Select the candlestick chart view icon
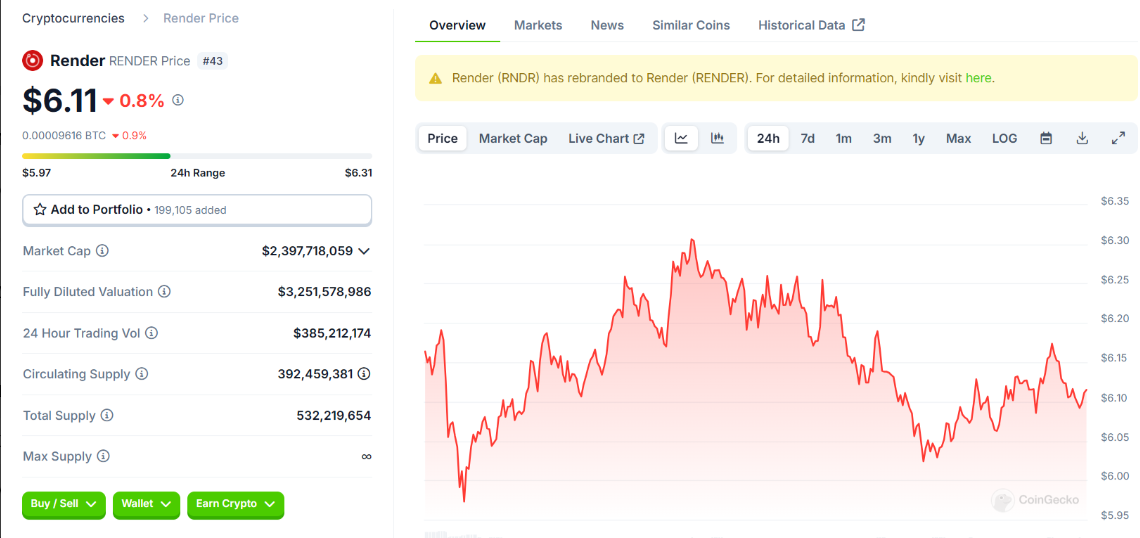Viewport: 1140px width, 538px height. coord(718,138)
